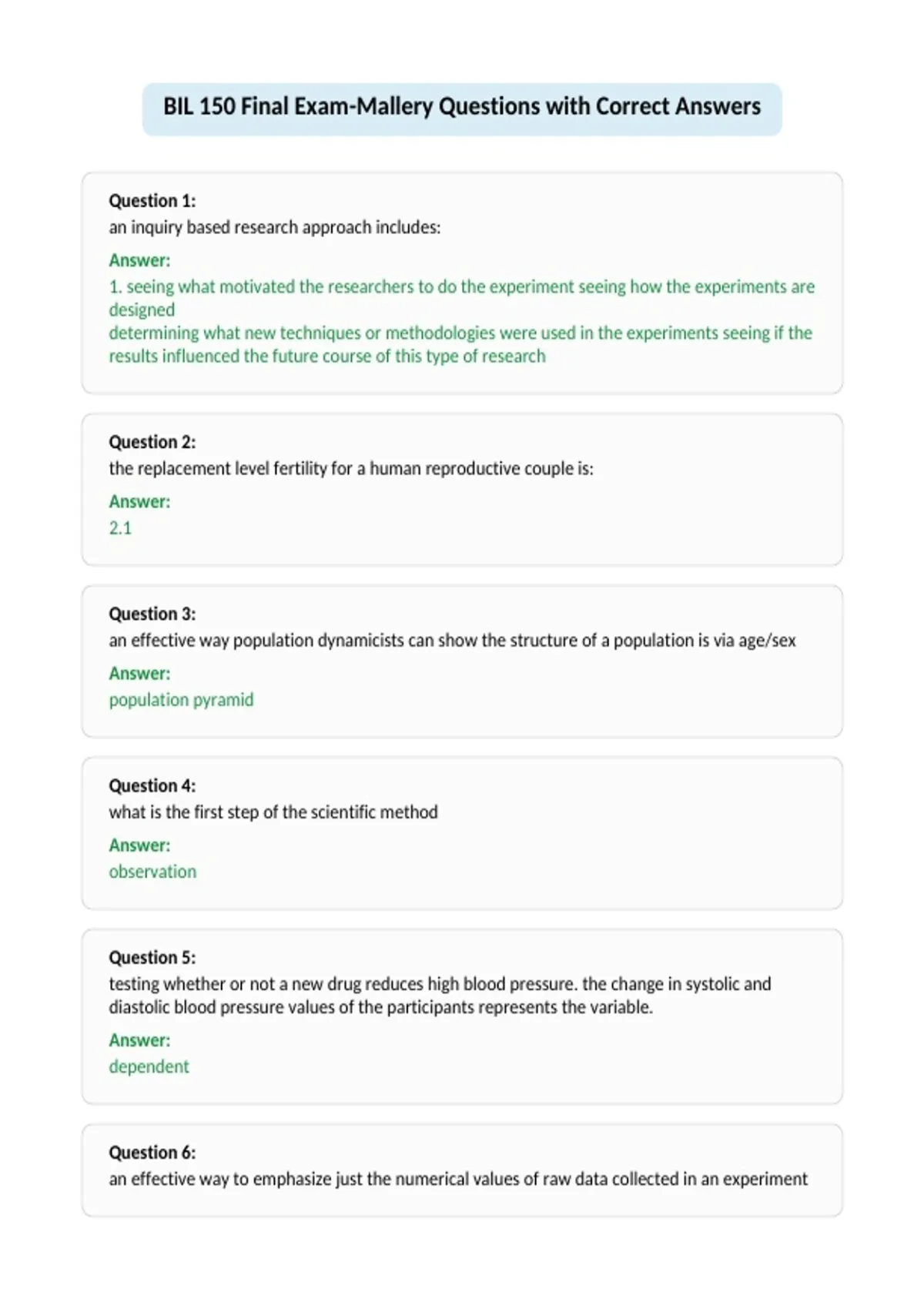
Task: Click the raw data numerical values question text
Action: 458,1179
